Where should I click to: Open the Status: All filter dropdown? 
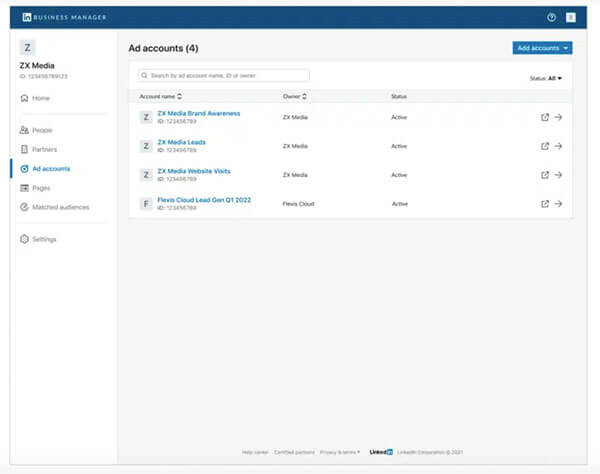(x=546, y=78)
